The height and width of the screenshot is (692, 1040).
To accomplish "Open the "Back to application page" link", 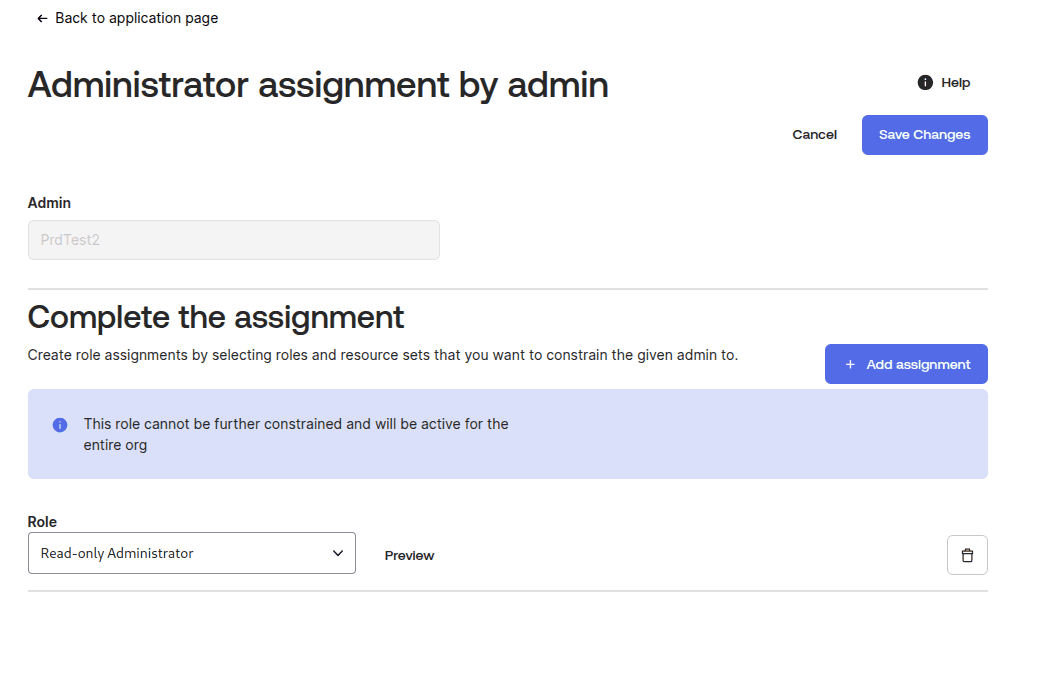I will (136, 18).
